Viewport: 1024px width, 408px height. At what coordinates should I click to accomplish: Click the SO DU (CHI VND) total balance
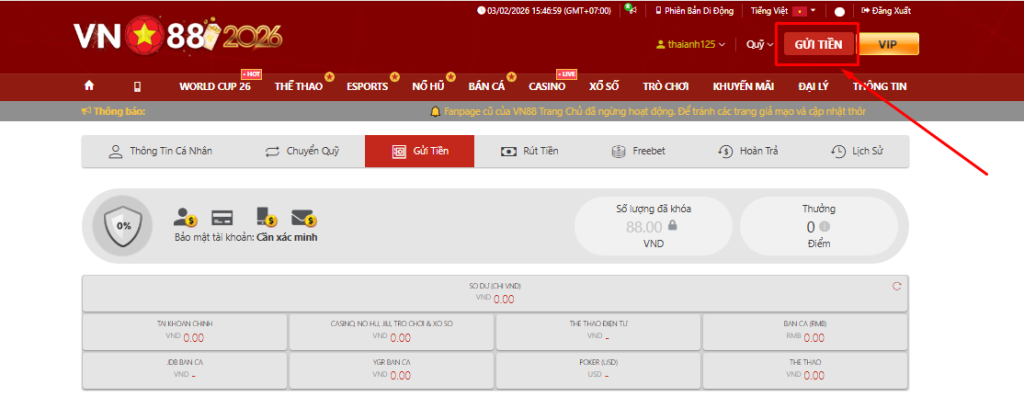495,294
